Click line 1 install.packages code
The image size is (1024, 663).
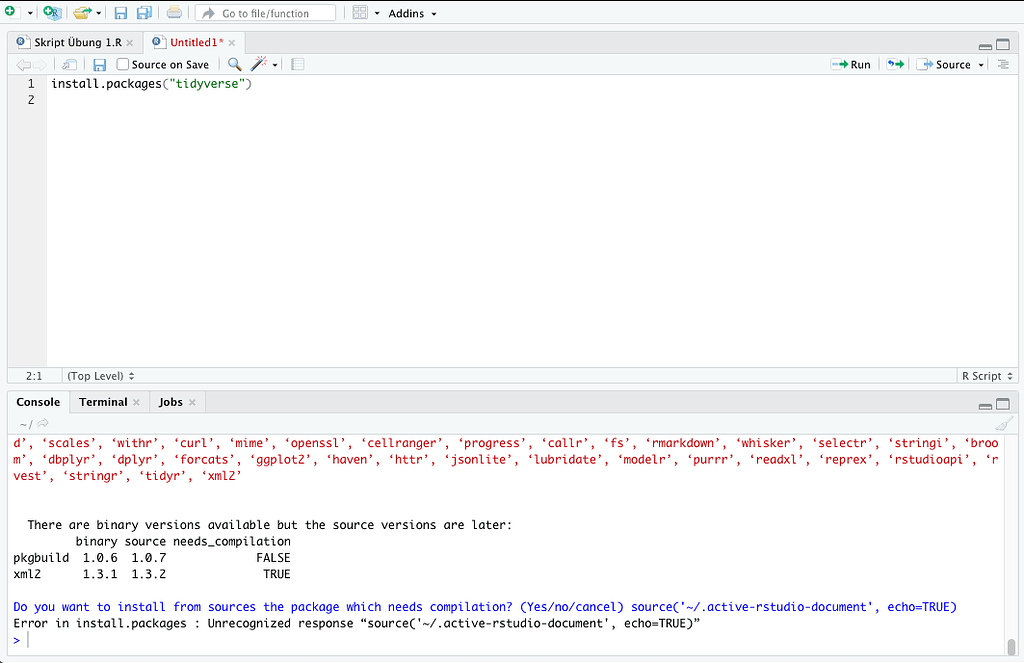click(x=152, y=84)
